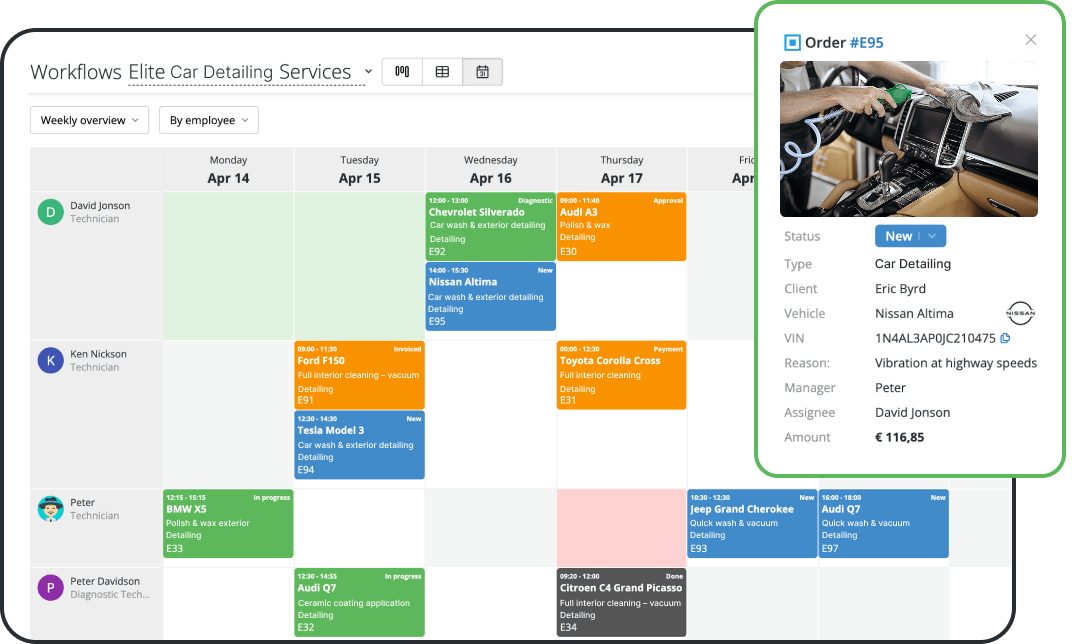Open the Weekly overview dropdown
The height and width of the screenshot is (644, 1092).
89,119
